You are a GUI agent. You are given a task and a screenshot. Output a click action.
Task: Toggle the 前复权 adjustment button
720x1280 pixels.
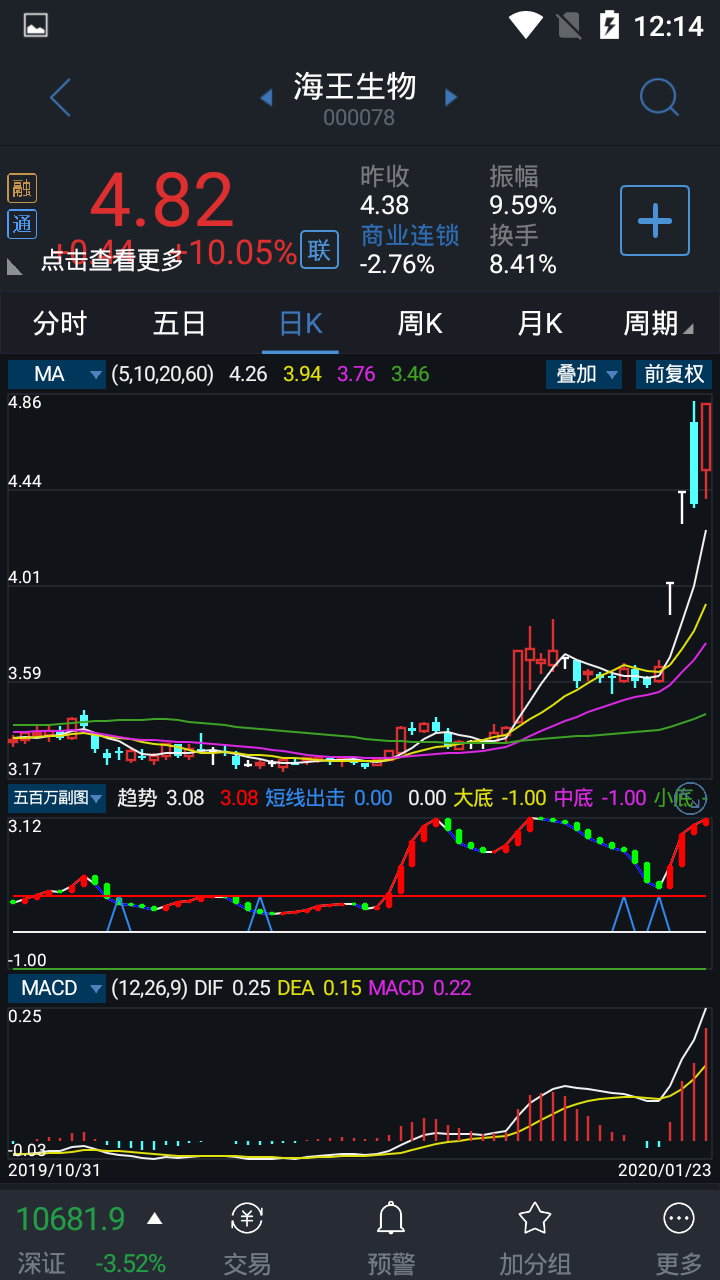pyautogui.click(x=674, y=374)
